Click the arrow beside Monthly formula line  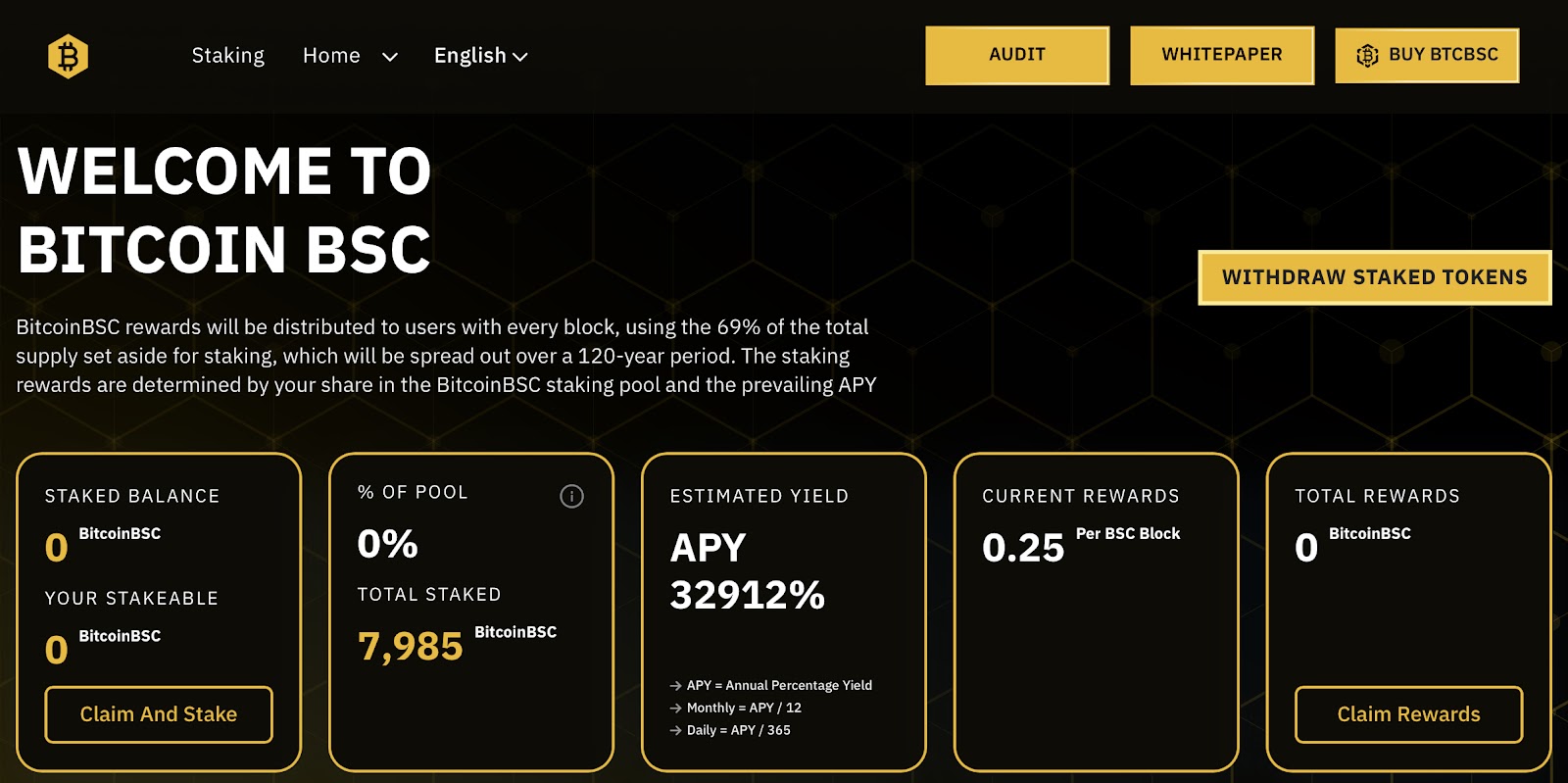pyautogui.click(x=675, y=709)
